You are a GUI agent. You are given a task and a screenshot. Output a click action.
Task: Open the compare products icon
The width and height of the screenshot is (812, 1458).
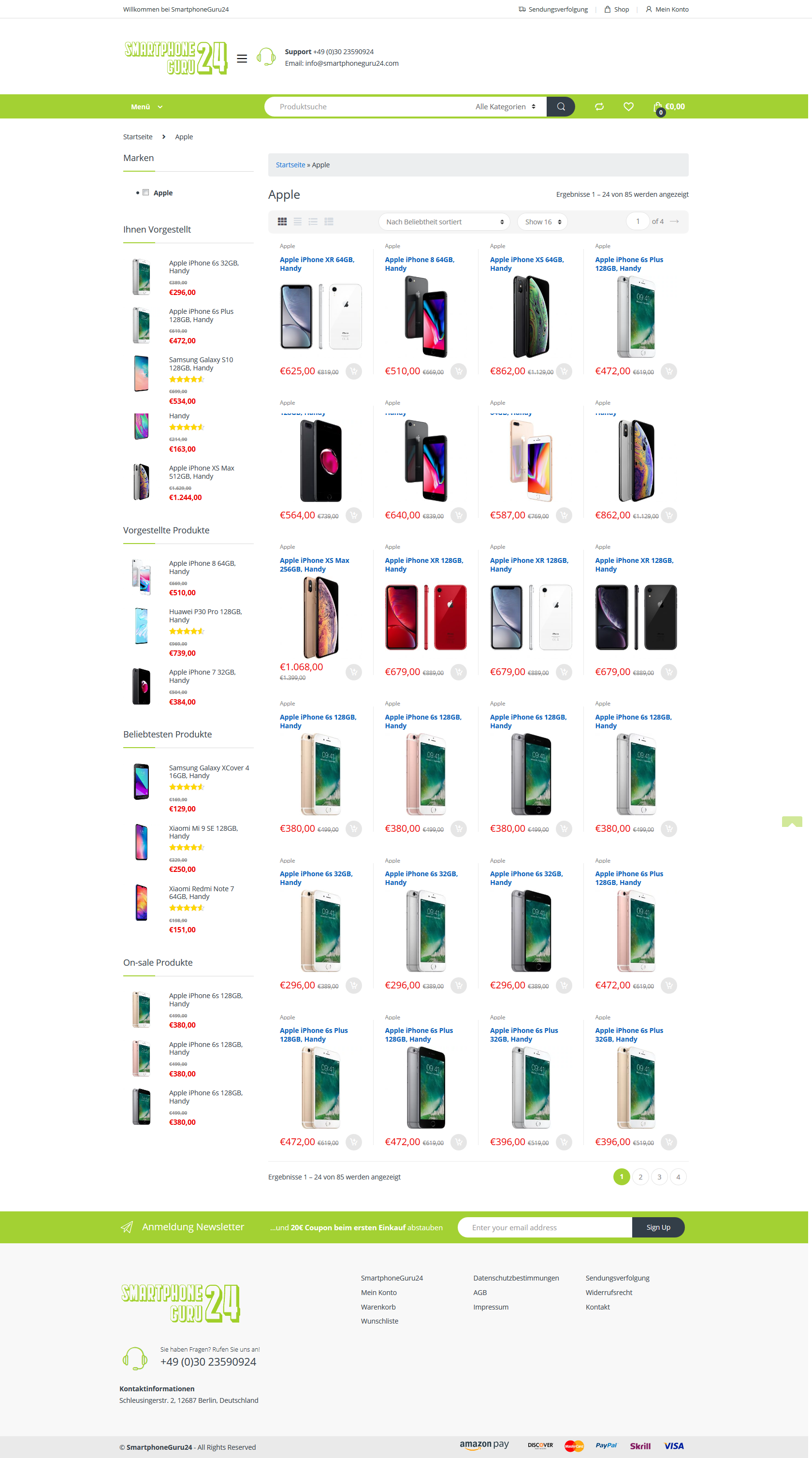[599, 106]
